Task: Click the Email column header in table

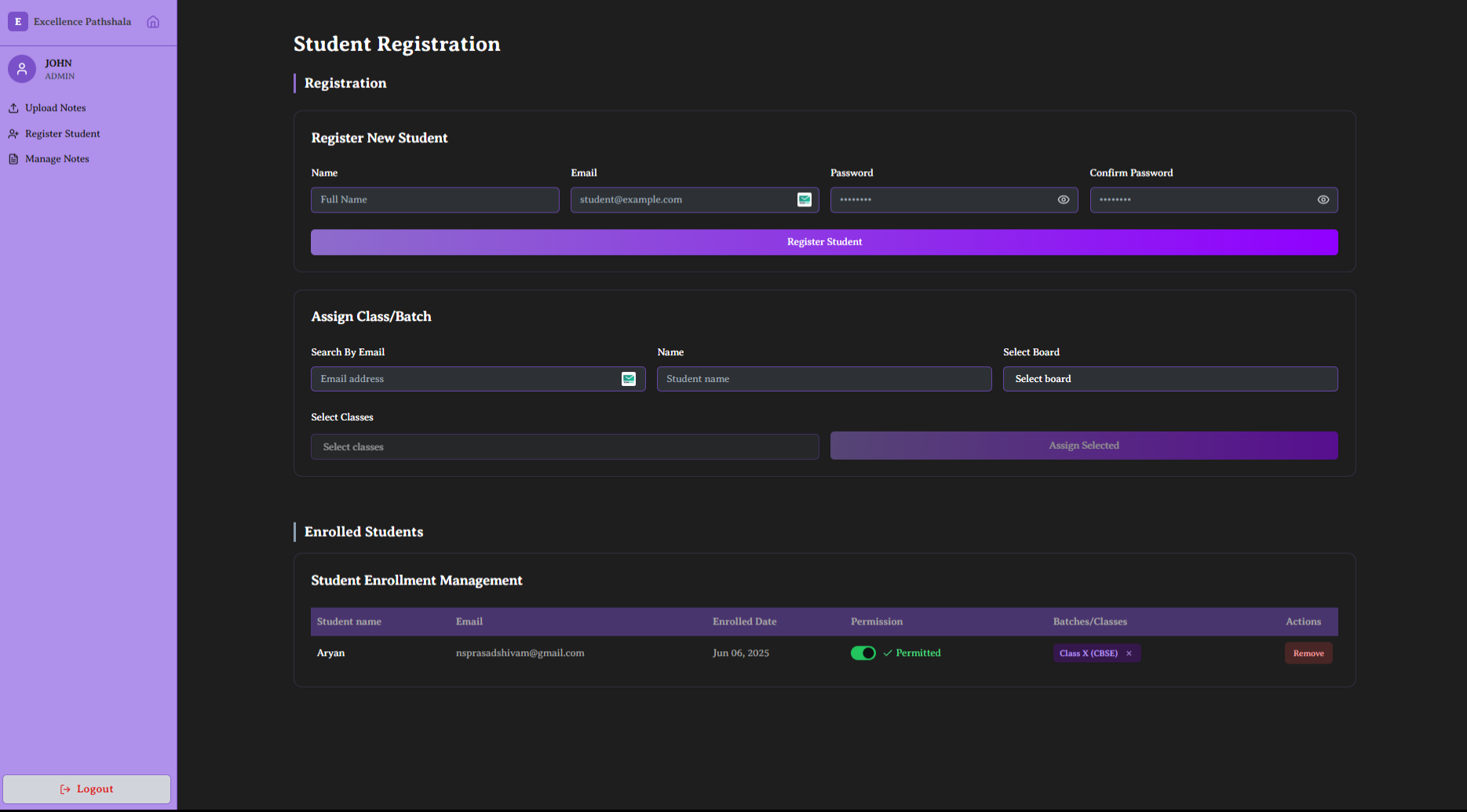Action: point(469,622)
